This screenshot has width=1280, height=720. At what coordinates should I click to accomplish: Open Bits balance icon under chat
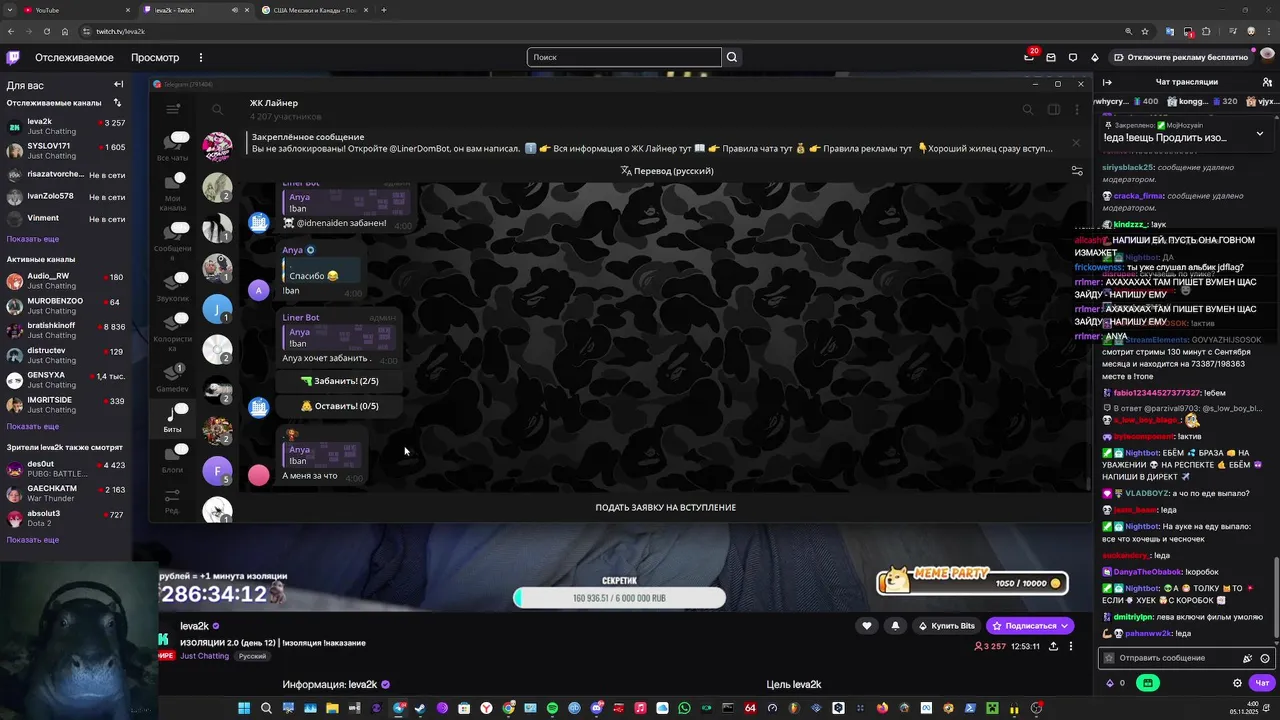click(x=1110, y=683)
